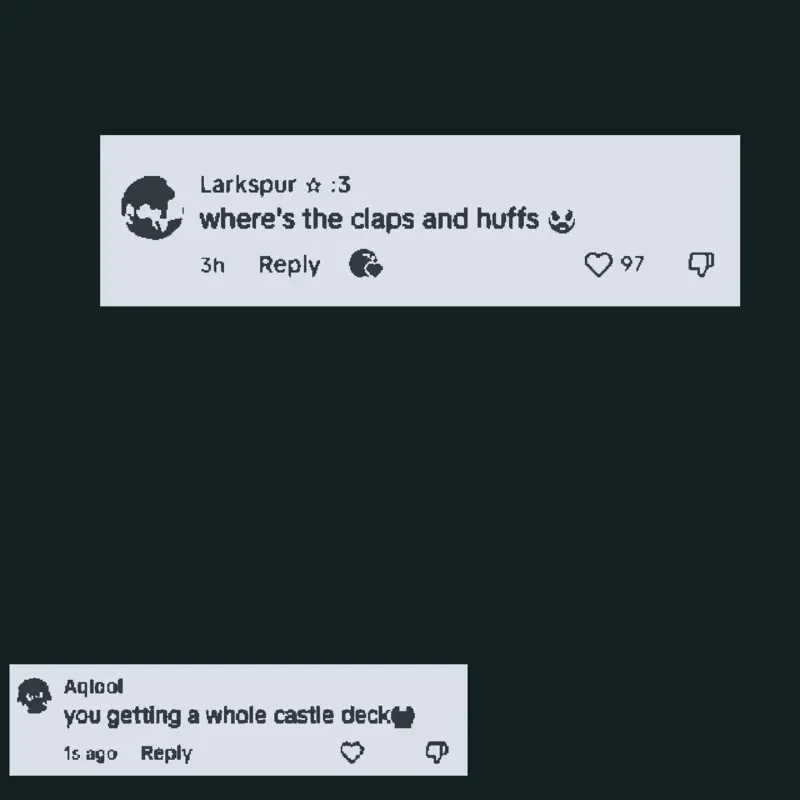The image size is (800, 800).
Task: Click the creator-liked badge beside Larkspur's Reply
Action: [366, 264]
